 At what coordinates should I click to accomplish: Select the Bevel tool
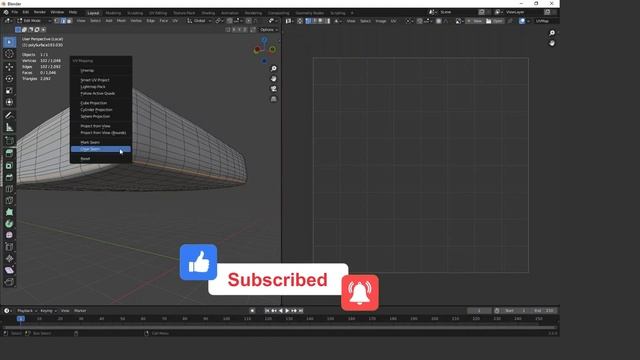point(9,177)
